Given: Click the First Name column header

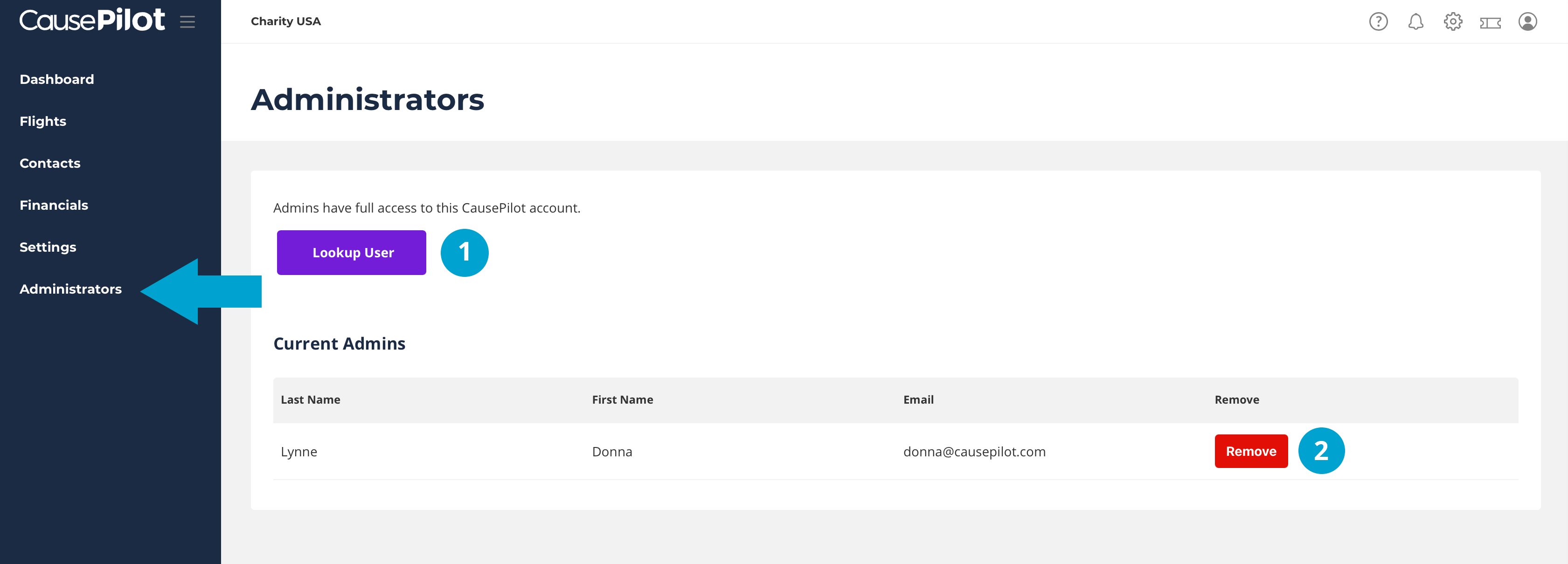Looking at the screenshot, I should coord(622,400).
